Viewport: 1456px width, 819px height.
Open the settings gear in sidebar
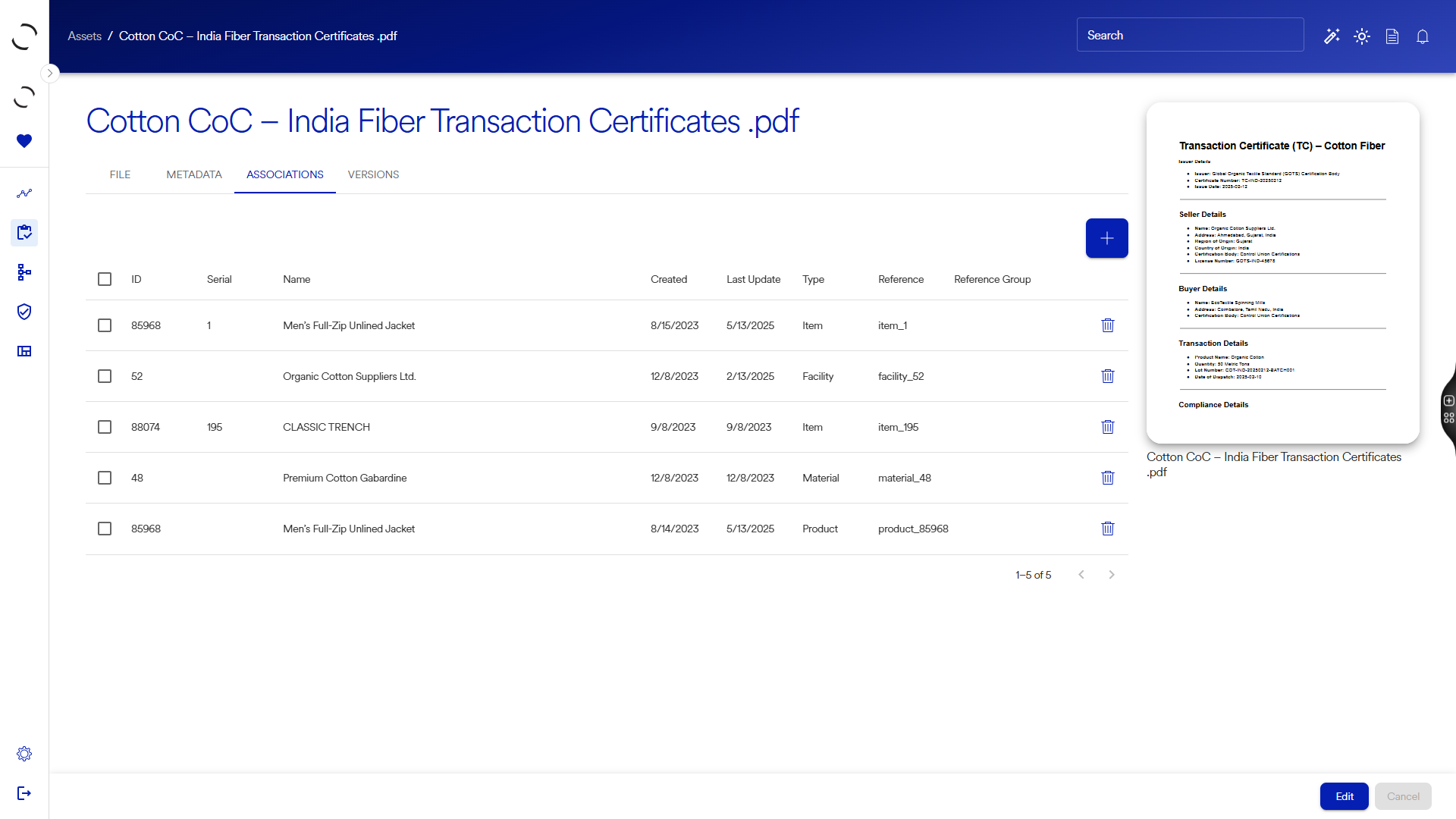pos(24,754)
